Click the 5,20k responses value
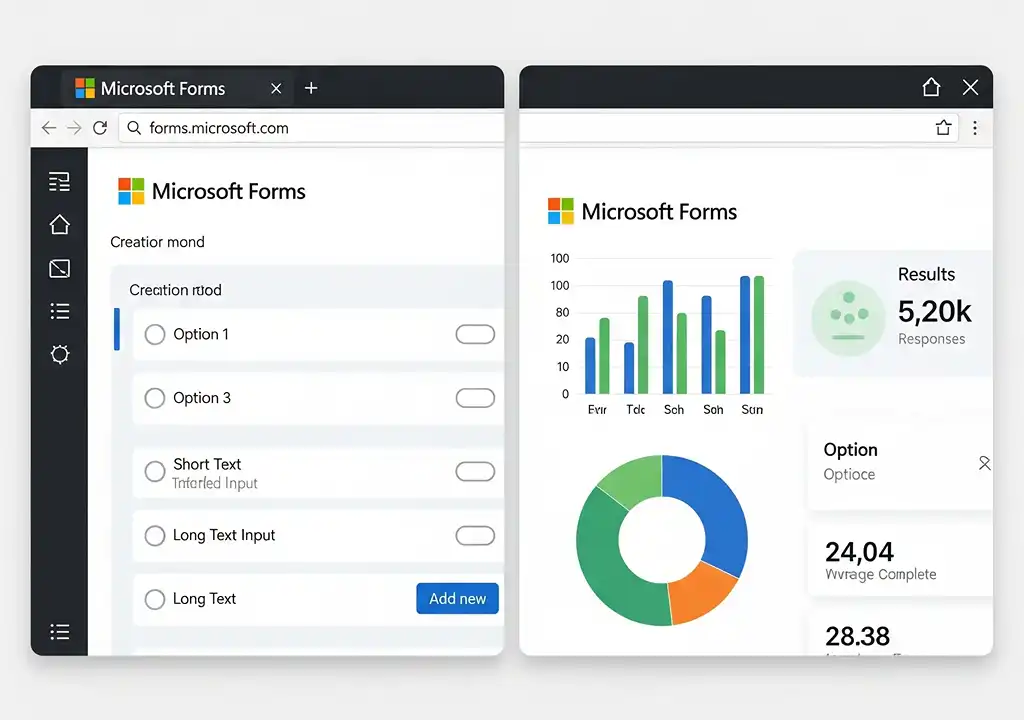The height and width of the screenshot is (720, 1024). 935,311
